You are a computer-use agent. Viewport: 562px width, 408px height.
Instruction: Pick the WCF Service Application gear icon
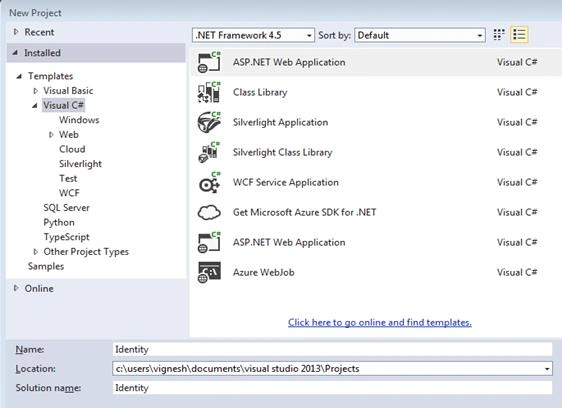pos(209,182)
